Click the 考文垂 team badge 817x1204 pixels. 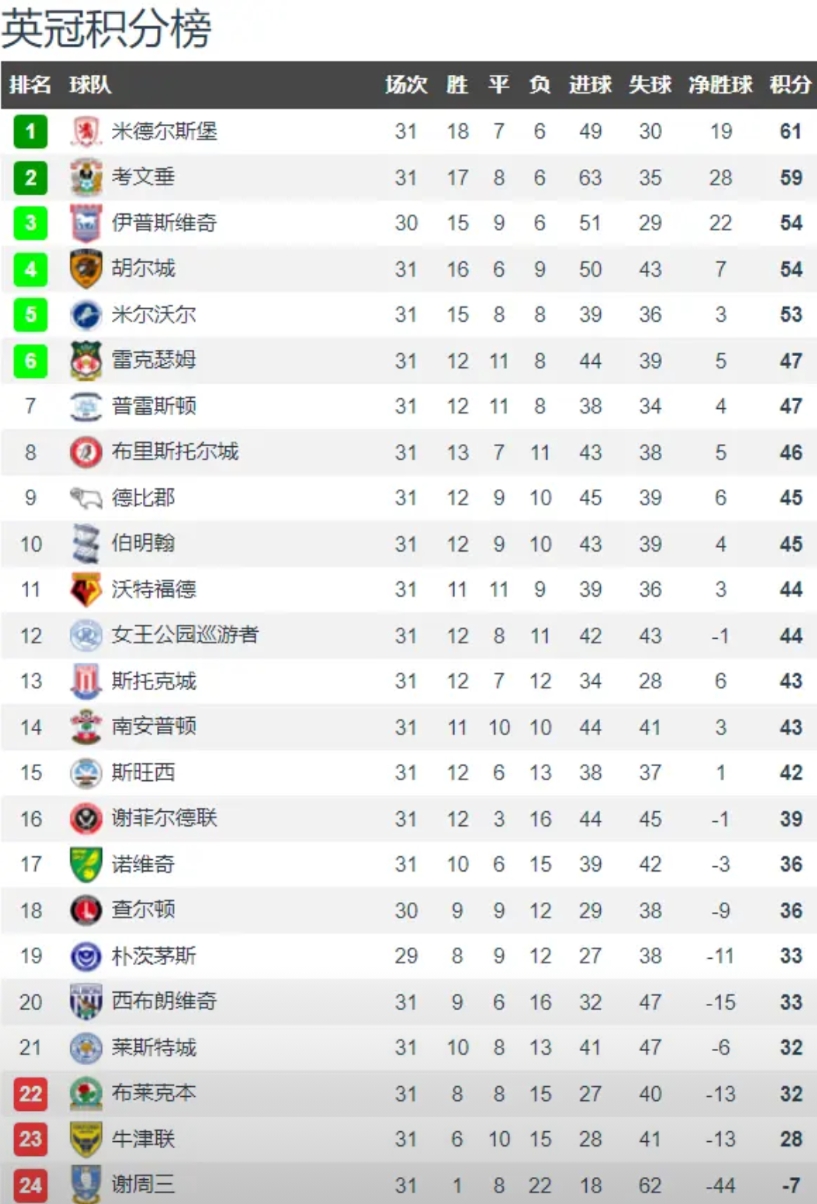pyautogui.click(x=87, y=178)
